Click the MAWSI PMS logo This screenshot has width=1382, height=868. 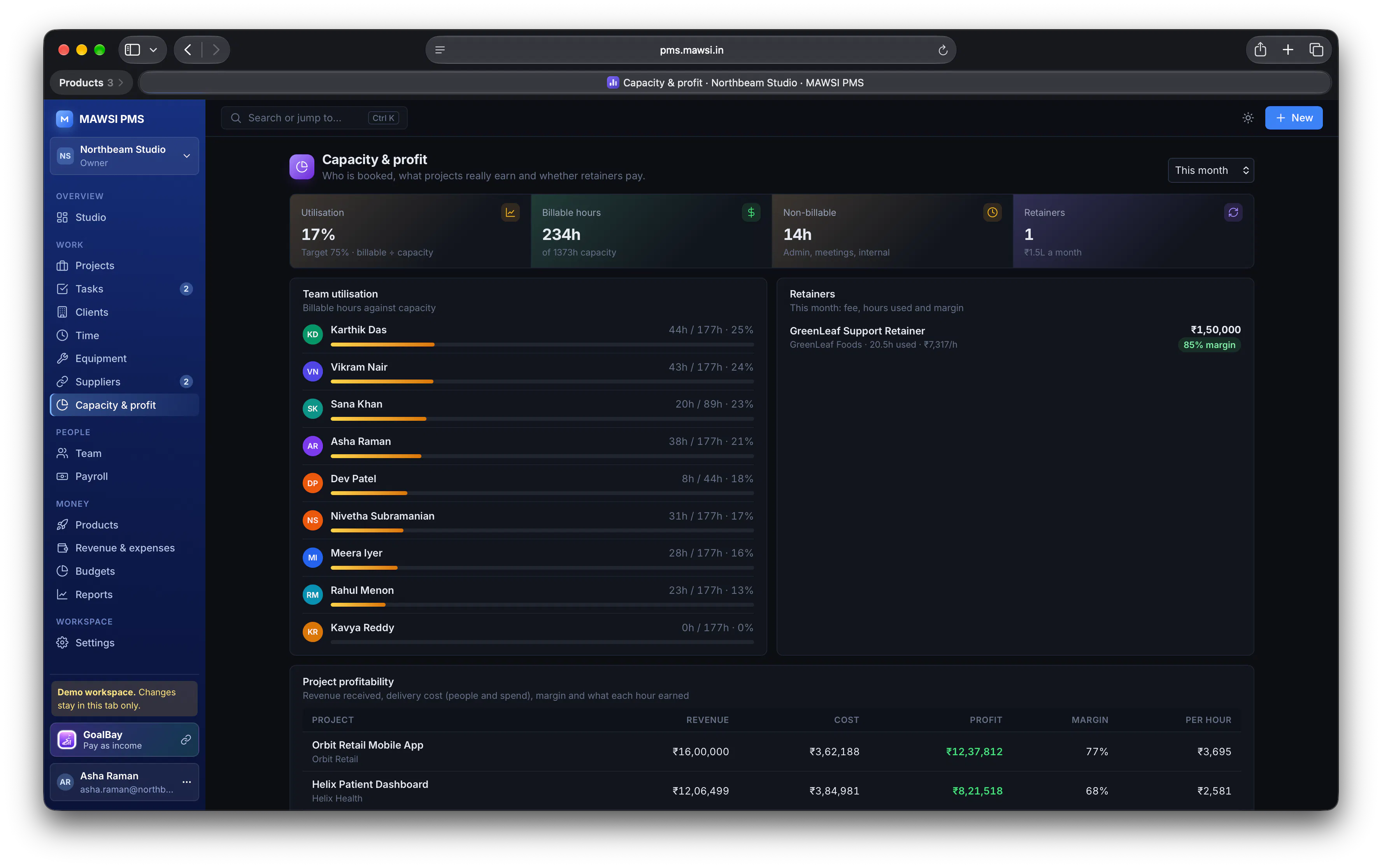pyautogui.click(x=64, y=119)
